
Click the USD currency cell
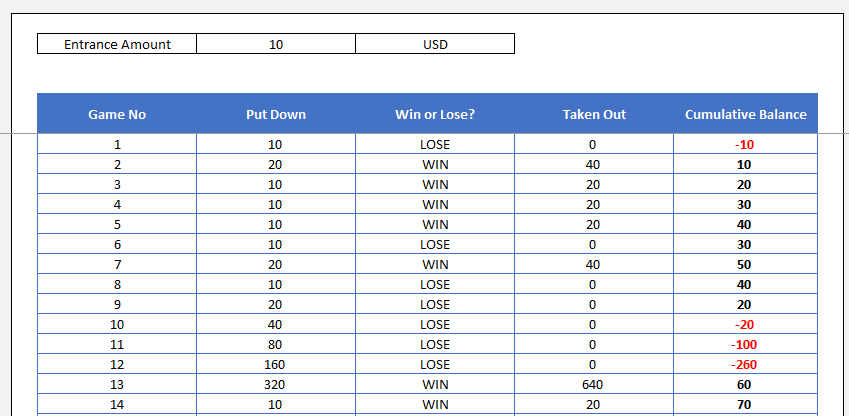(434, 44)
